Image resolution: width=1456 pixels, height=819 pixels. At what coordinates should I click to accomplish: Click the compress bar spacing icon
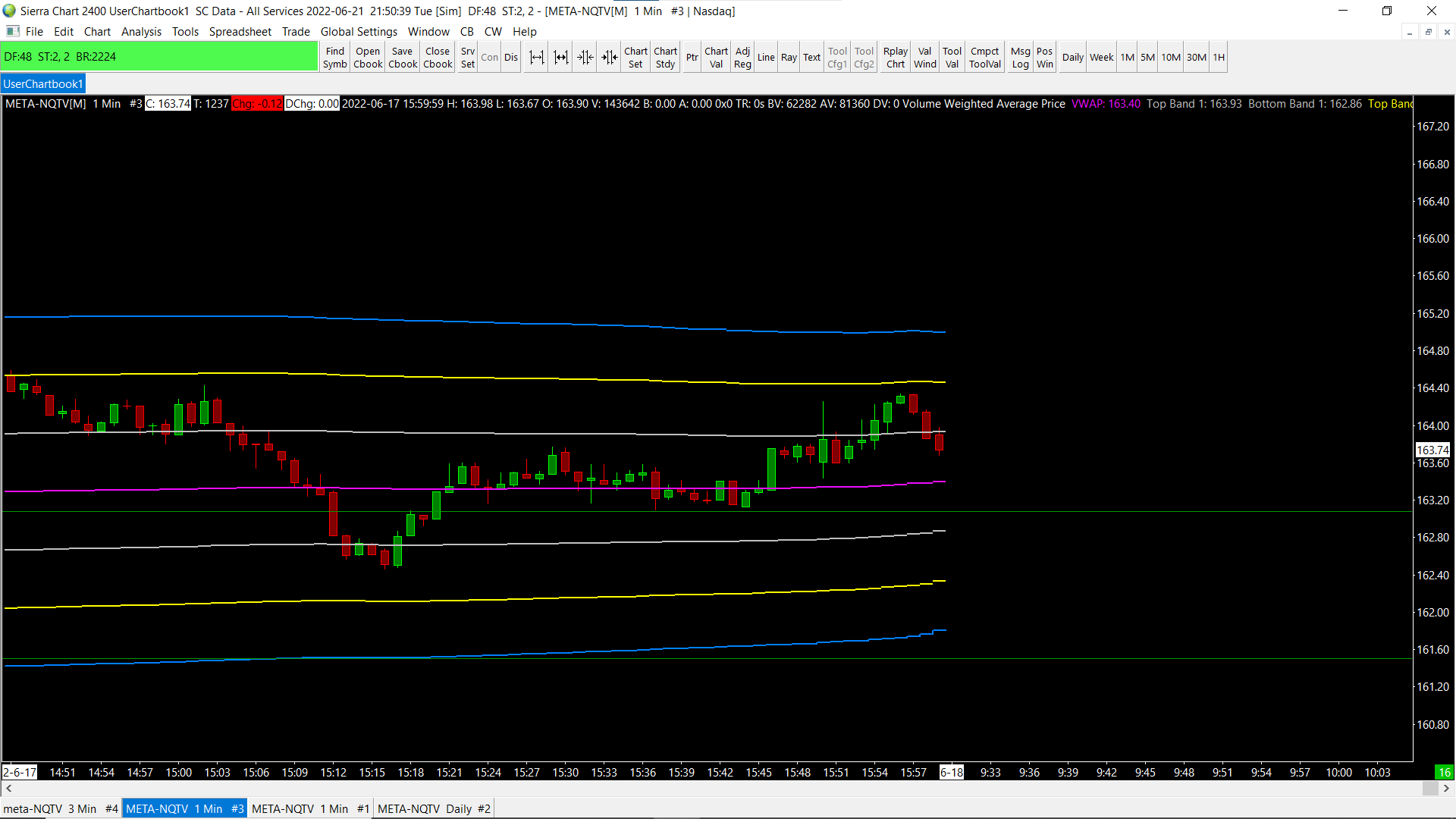pyautogui.click(x=585, y=57)
